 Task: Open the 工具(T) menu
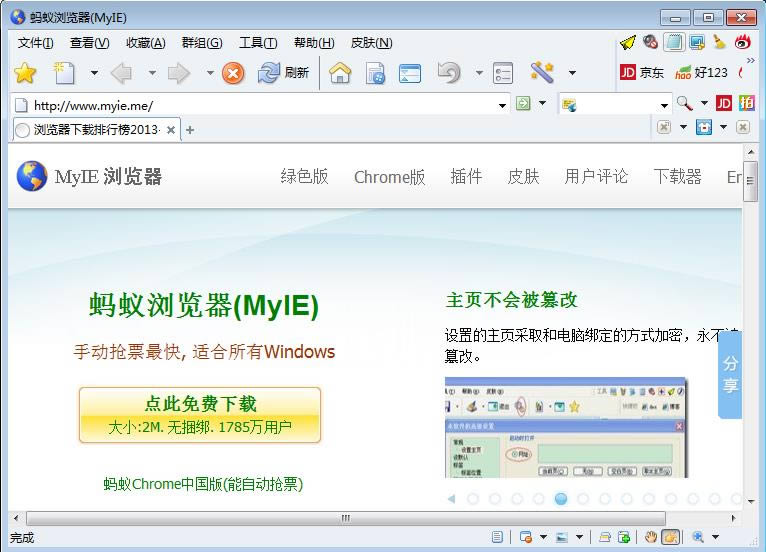[258, 43]
